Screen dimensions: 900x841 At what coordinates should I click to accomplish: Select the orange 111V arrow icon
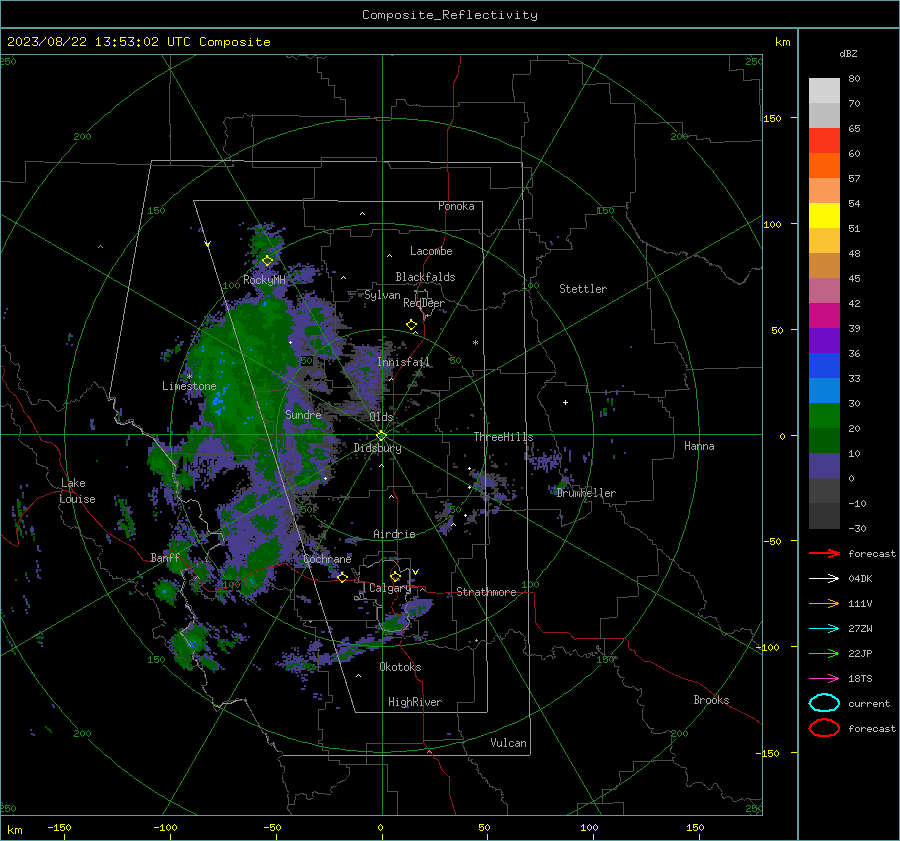[824, 603]
